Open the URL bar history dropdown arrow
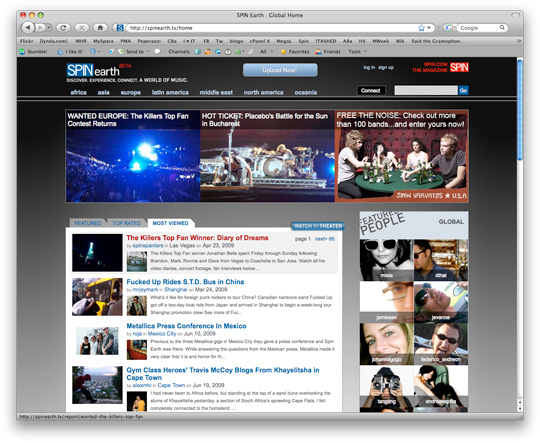 tap(429, 28)
